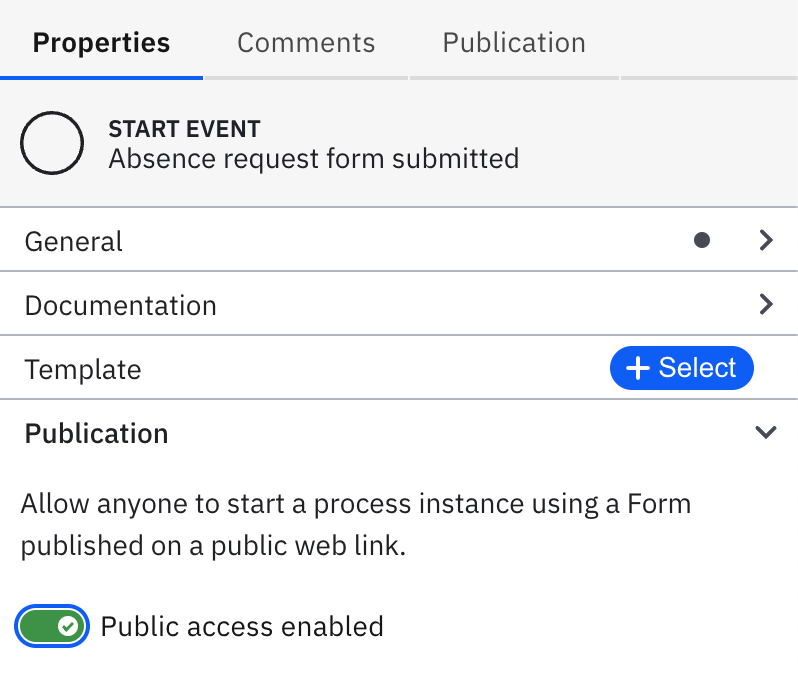The image size is (798, 673).
Task: Select the Properties tab
Action: pos(101,43)
